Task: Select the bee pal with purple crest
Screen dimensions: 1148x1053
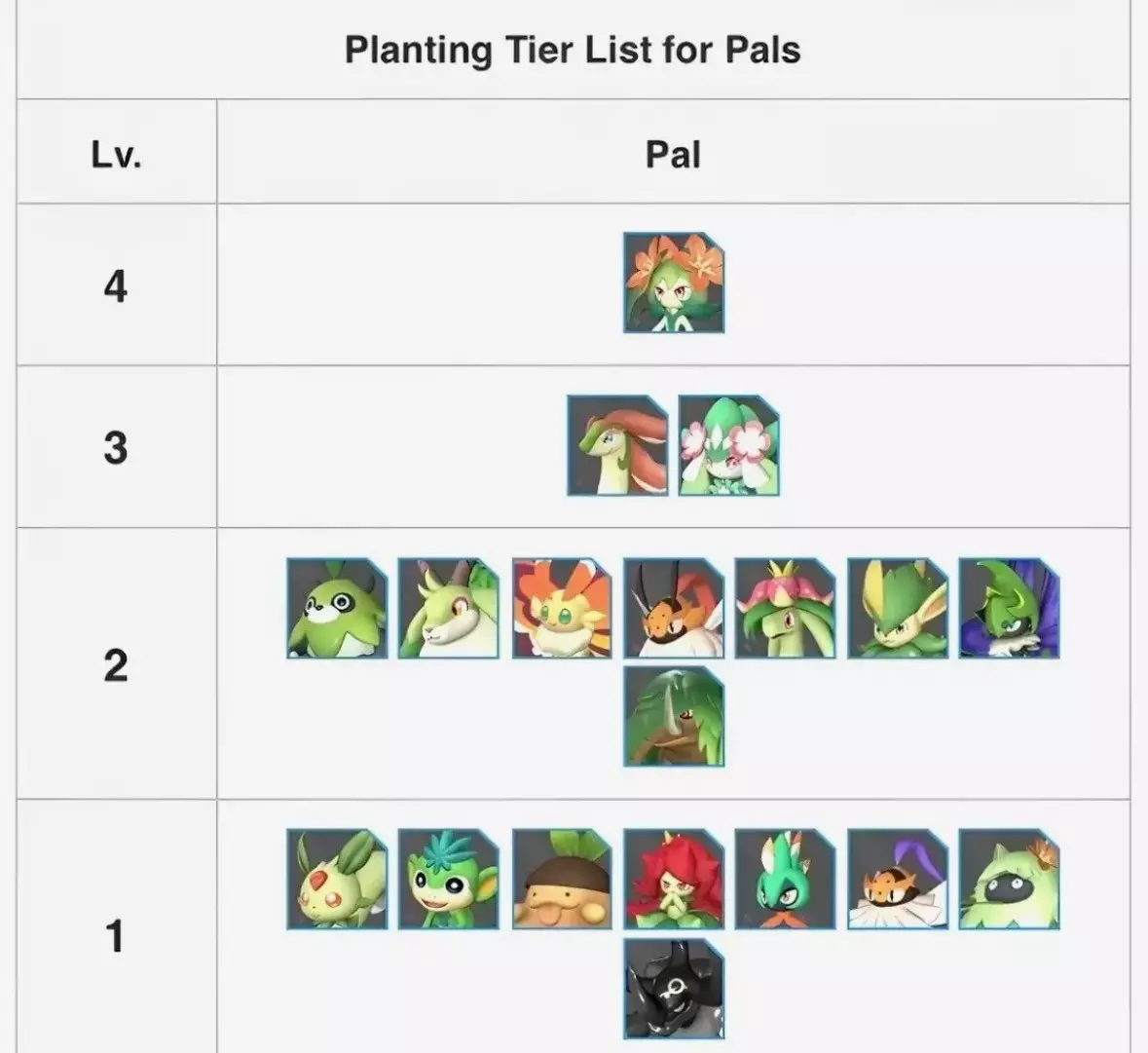Action: pyautogui.click(x=897, y=879)
